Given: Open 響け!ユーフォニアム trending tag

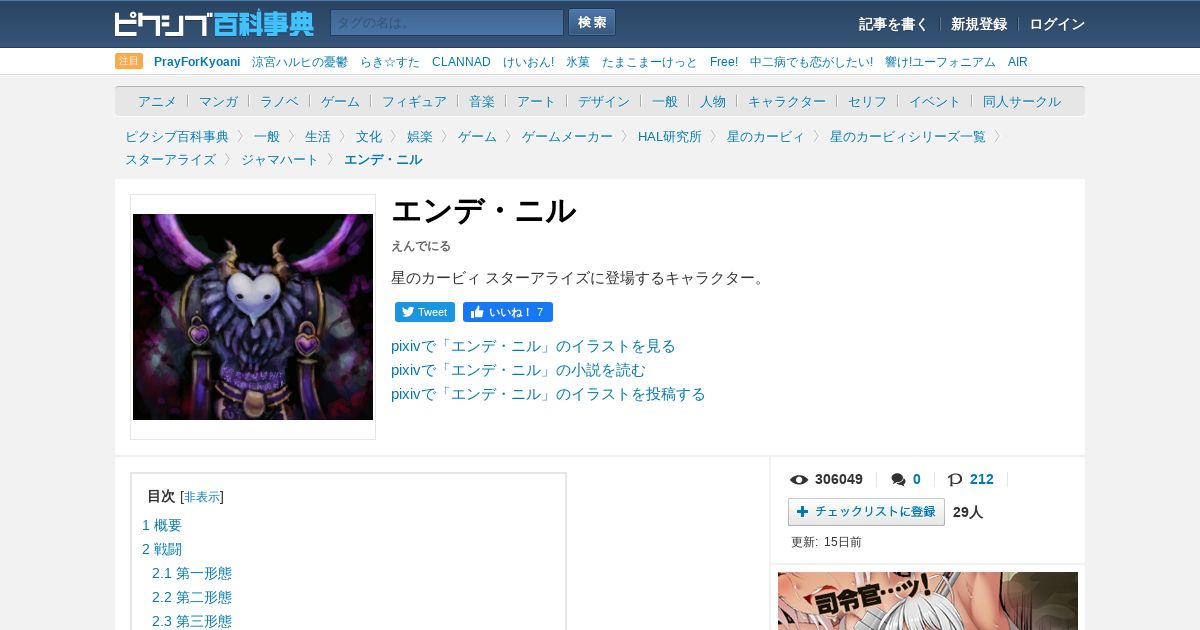Looking at the screenshot, I should pos(940,62).
